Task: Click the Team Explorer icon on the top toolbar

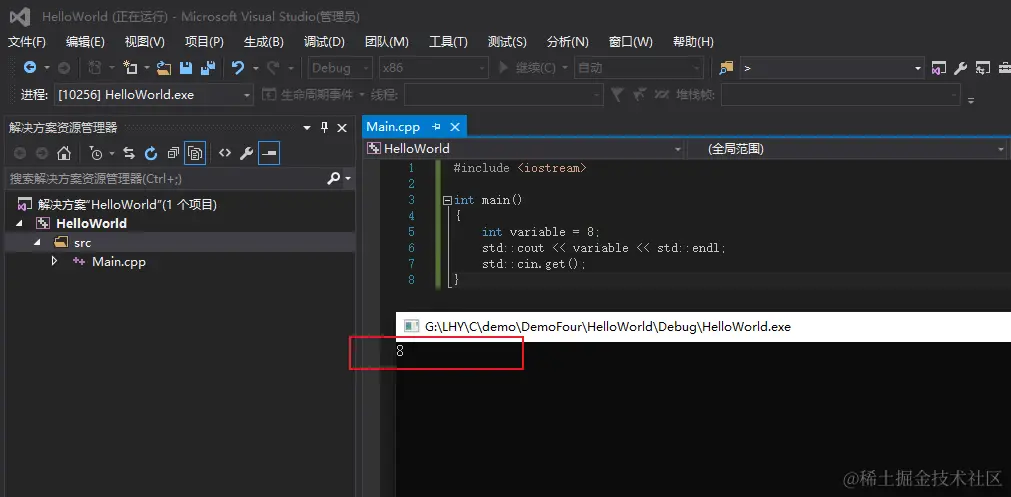Action: 983,68
